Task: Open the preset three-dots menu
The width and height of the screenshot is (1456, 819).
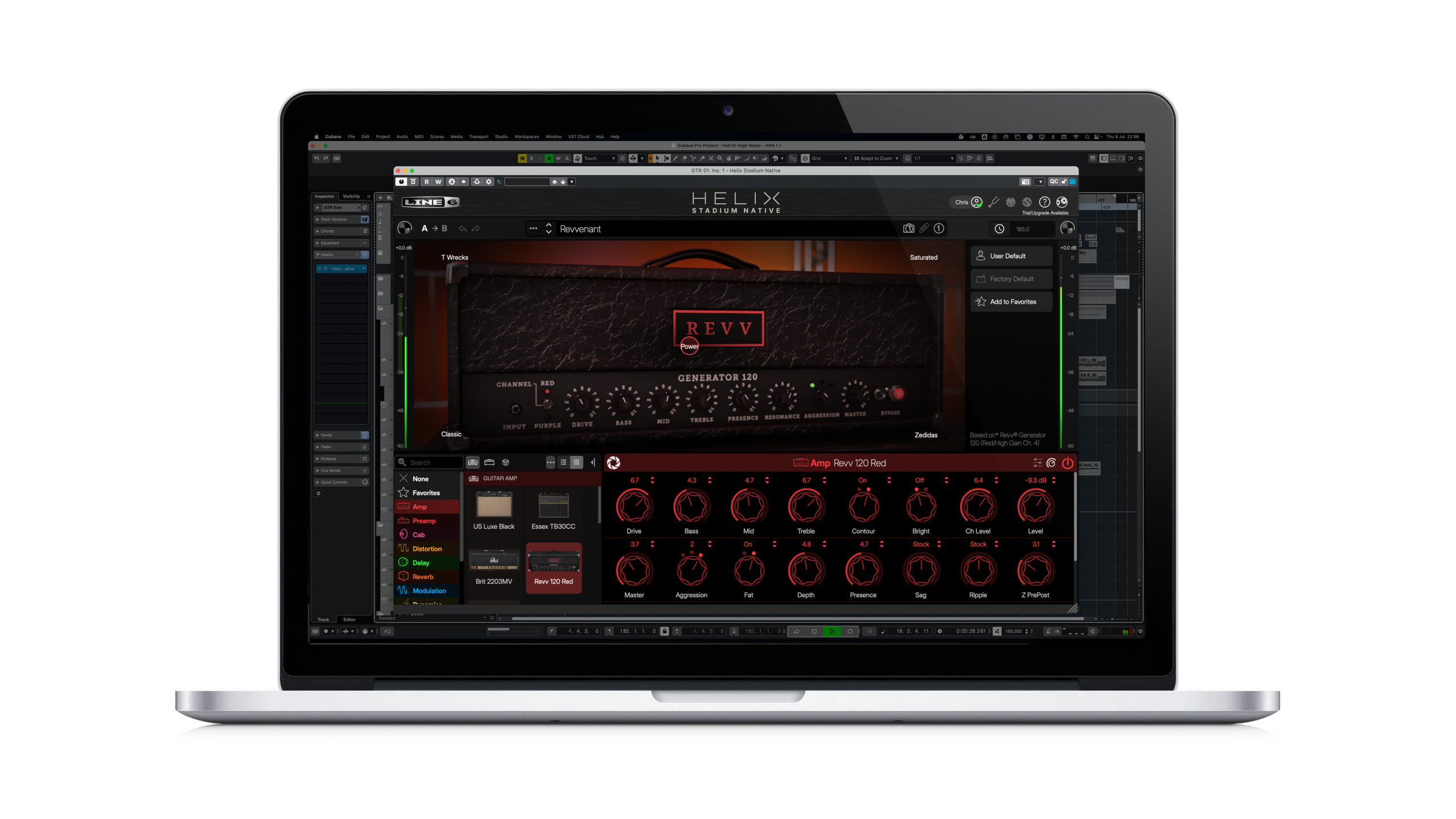Action: click(533, 229)
